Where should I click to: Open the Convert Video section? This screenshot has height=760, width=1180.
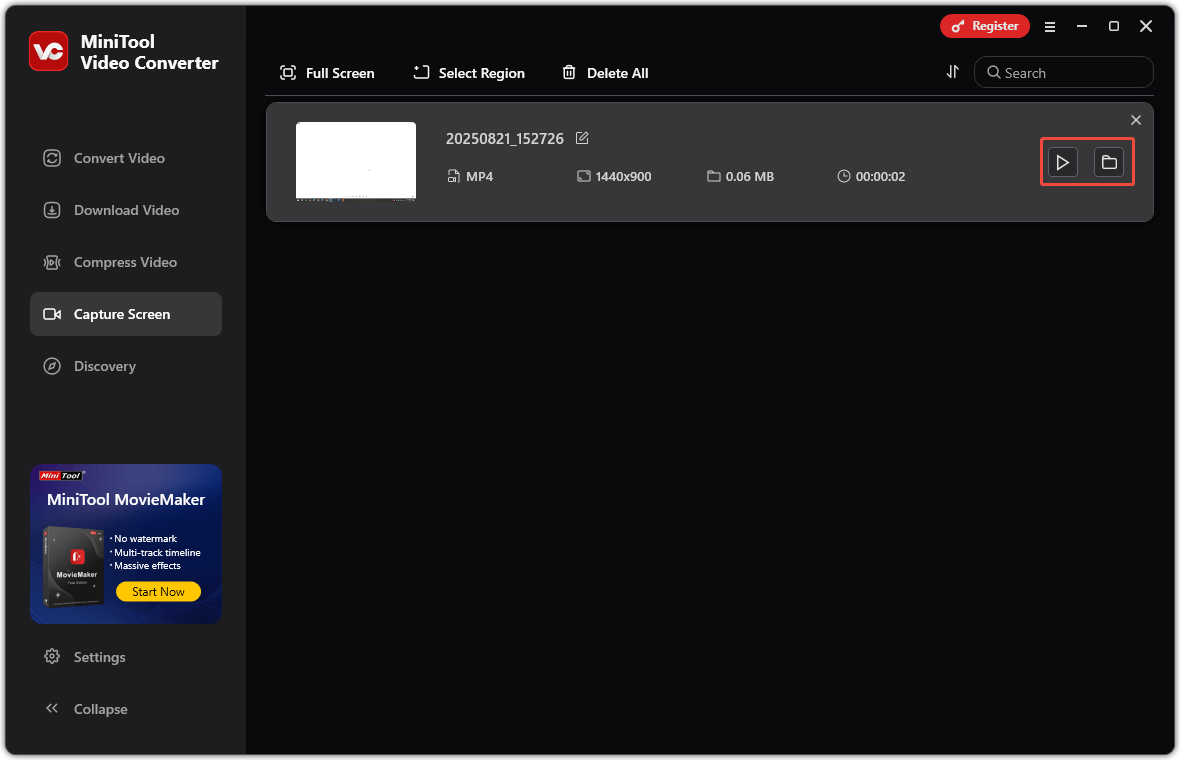point(126,158)
